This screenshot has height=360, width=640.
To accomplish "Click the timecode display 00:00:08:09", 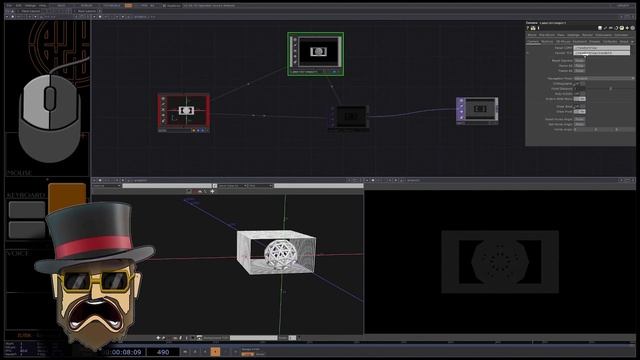I will tap(124, 352).
